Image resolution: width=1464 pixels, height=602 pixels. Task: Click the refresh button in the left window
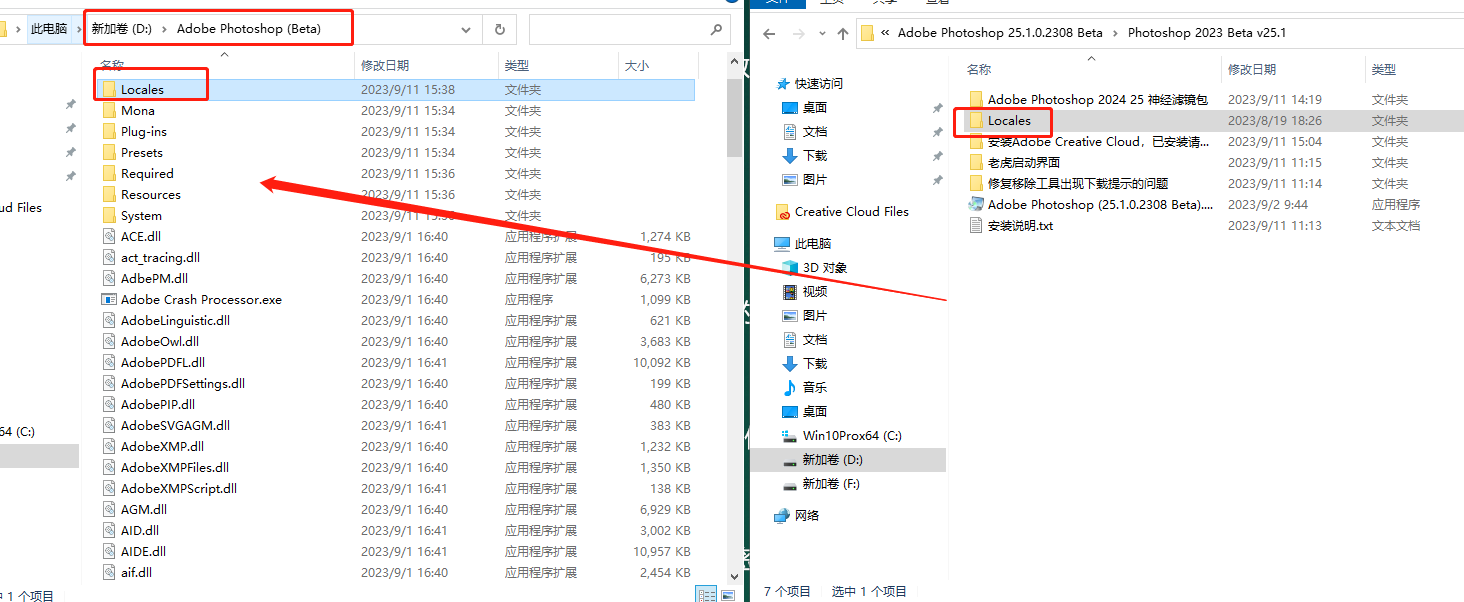[499, 30]
